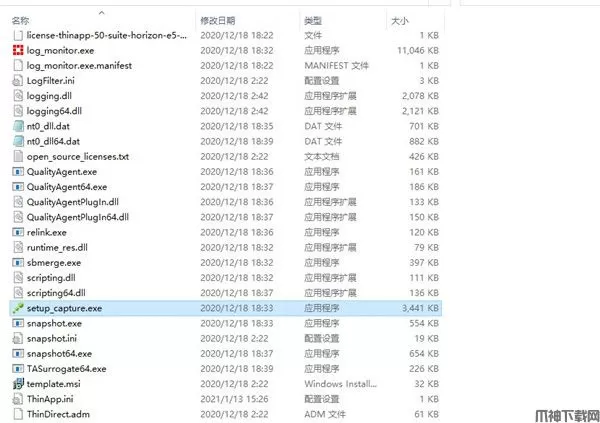This screenshot has height=423, width=600.
Task: Click the ThinDirect.adm file icon
Action: 18,414
